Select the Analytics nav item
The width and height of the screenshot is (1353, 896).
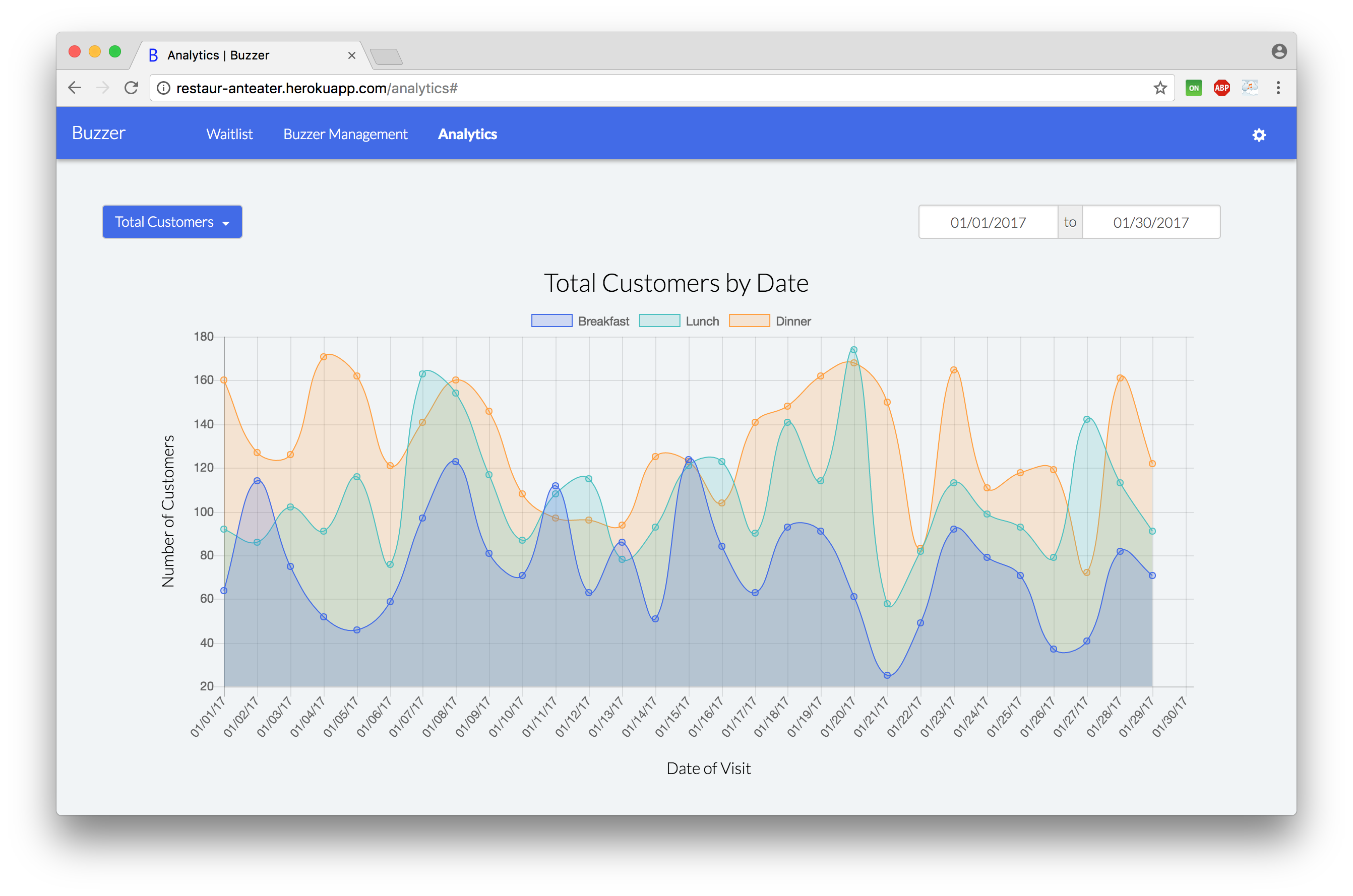click(x=467, y=134)
